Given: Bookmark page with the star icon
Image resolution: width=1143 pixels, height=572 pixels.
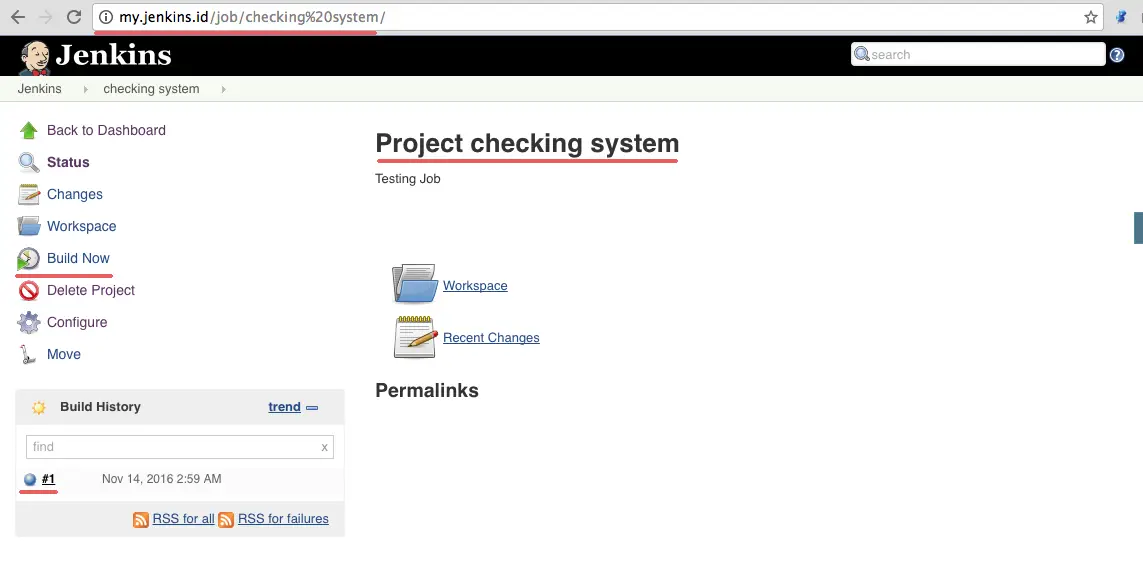Looking at the screenshot, I should tap(1091, 17).
